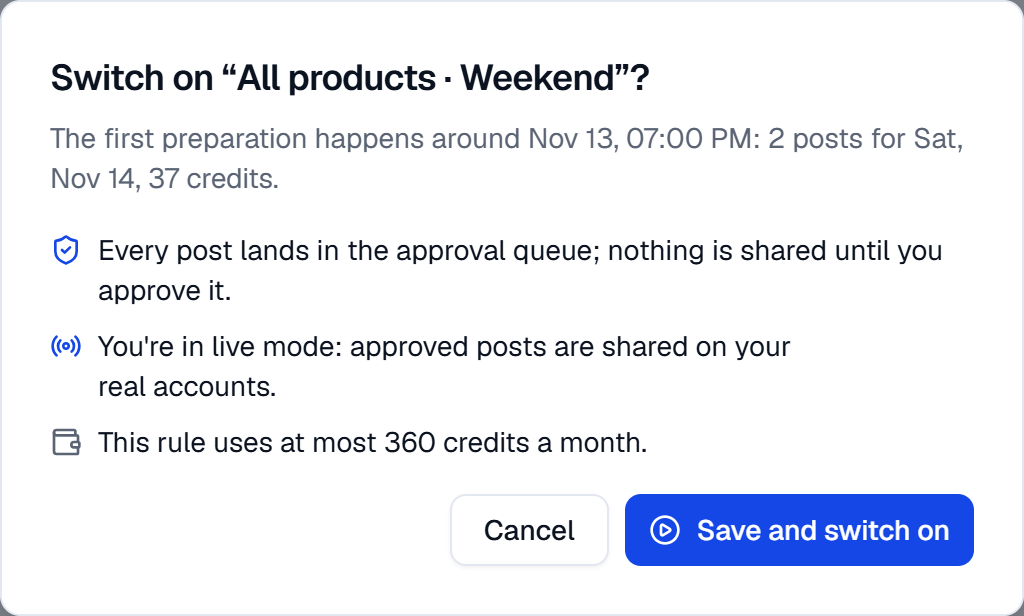Click the word "Weekend" in the title

(x=537, y=78)
